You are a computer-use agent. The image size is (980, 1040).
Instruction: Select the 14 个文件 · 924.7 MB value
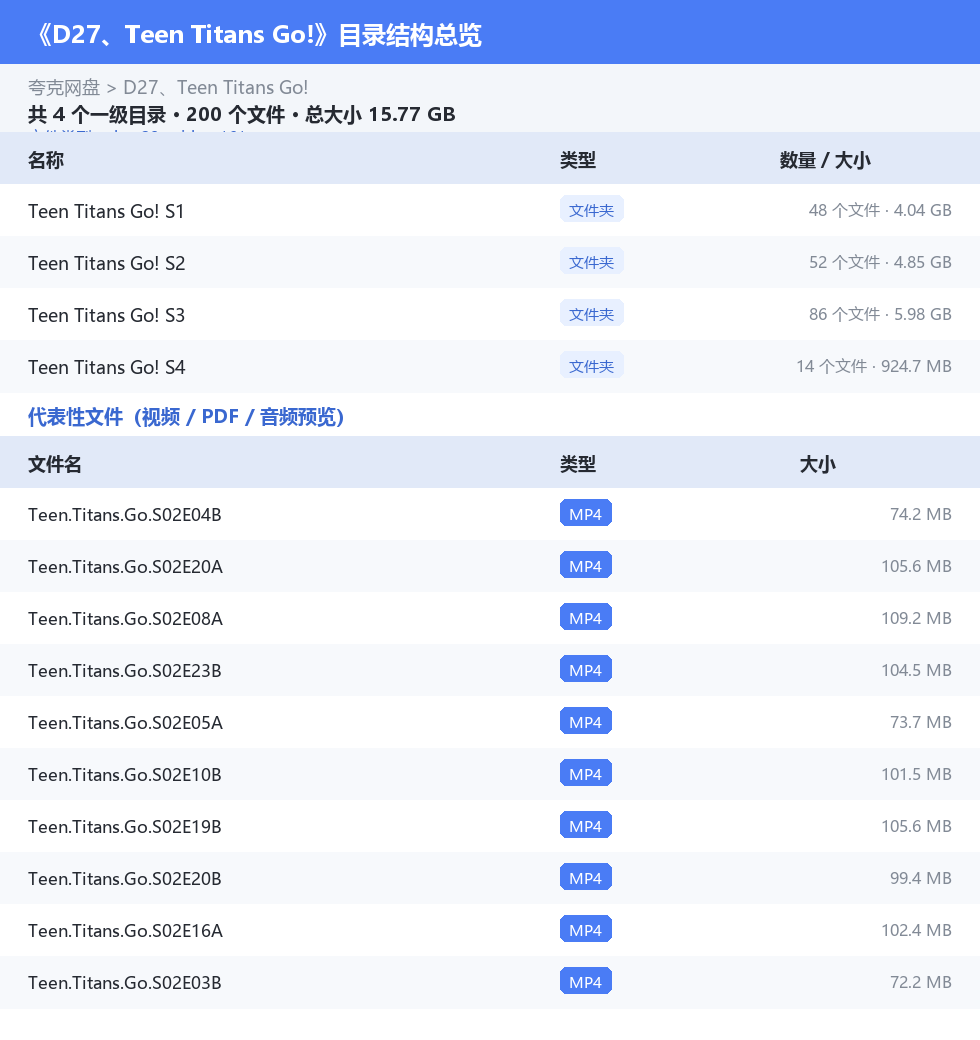click(x=874, y=366)
